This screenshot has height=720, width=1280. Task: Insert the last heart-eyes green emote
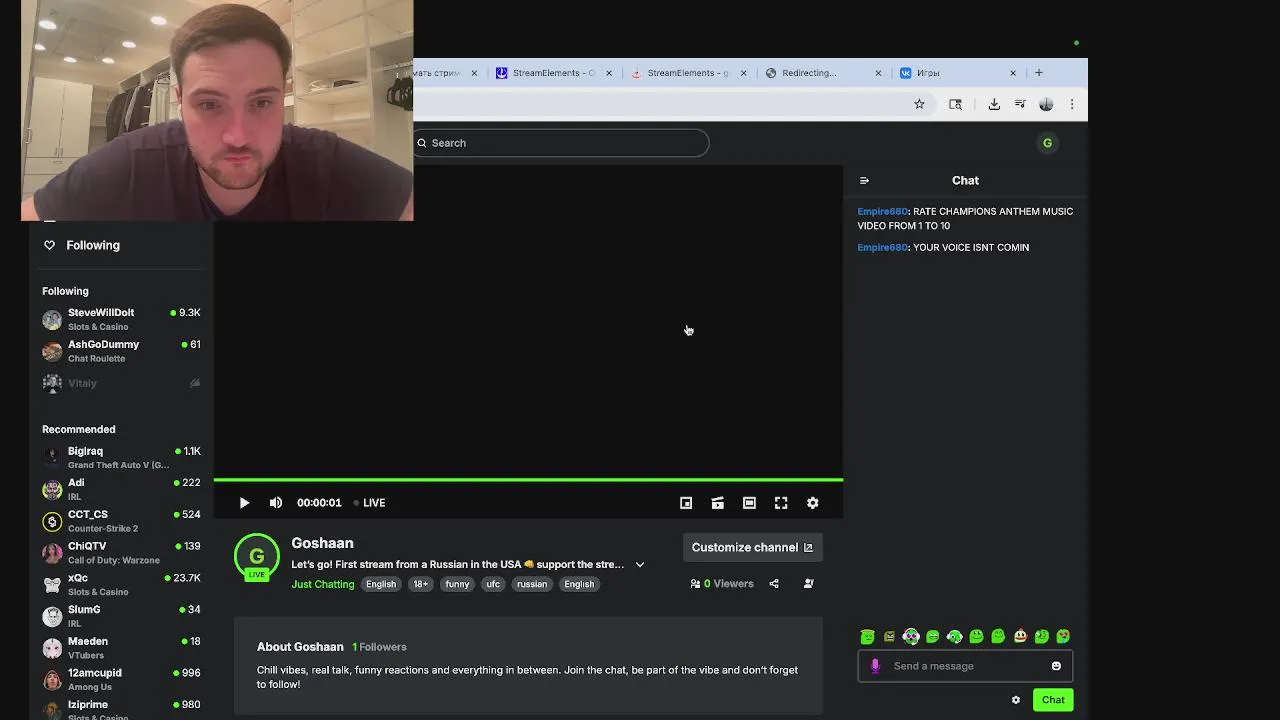pyautogui.click(x=1063, y=636)
